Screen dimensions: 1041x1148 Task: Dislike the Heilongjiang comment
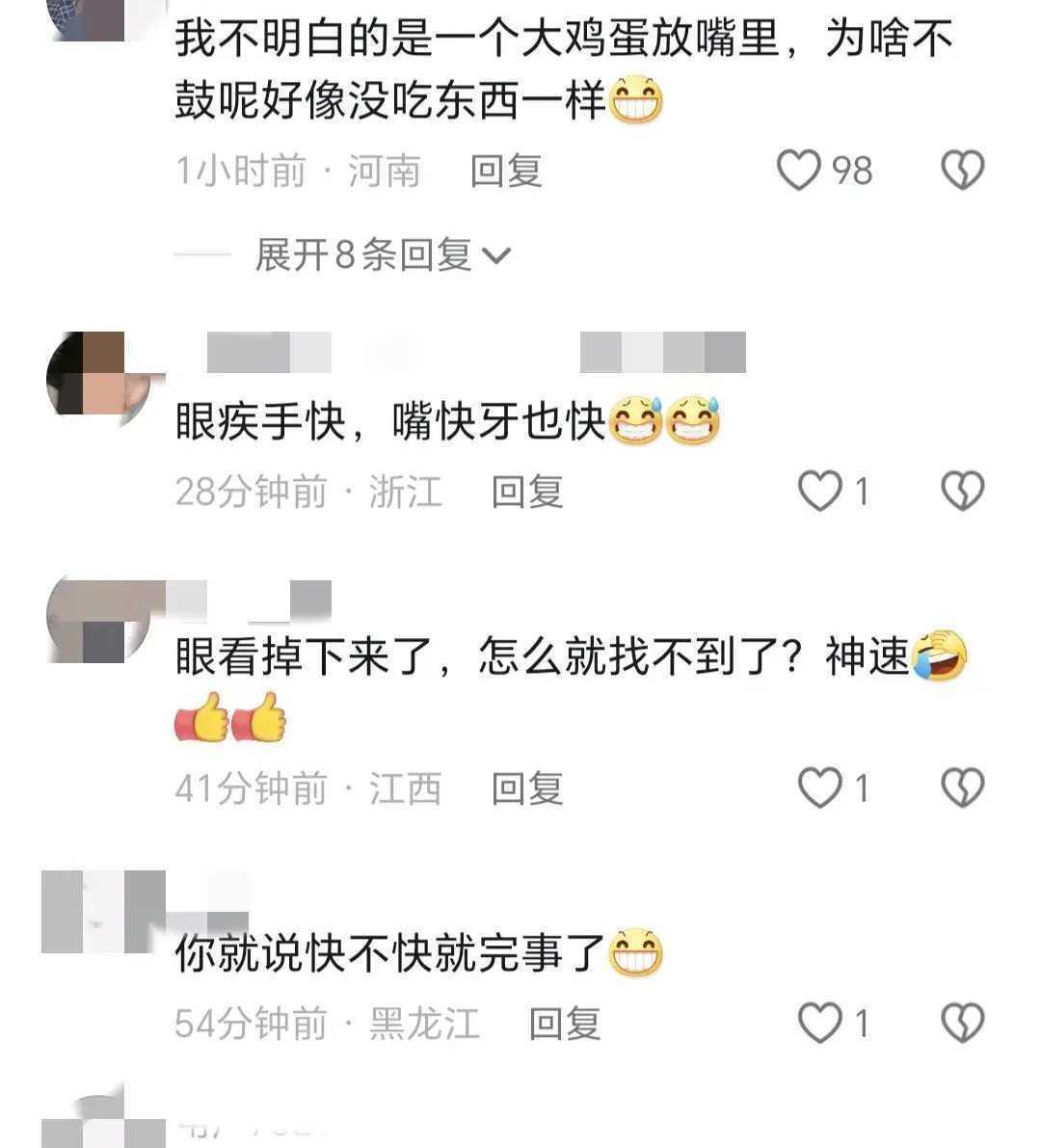tap(963, 1022)
